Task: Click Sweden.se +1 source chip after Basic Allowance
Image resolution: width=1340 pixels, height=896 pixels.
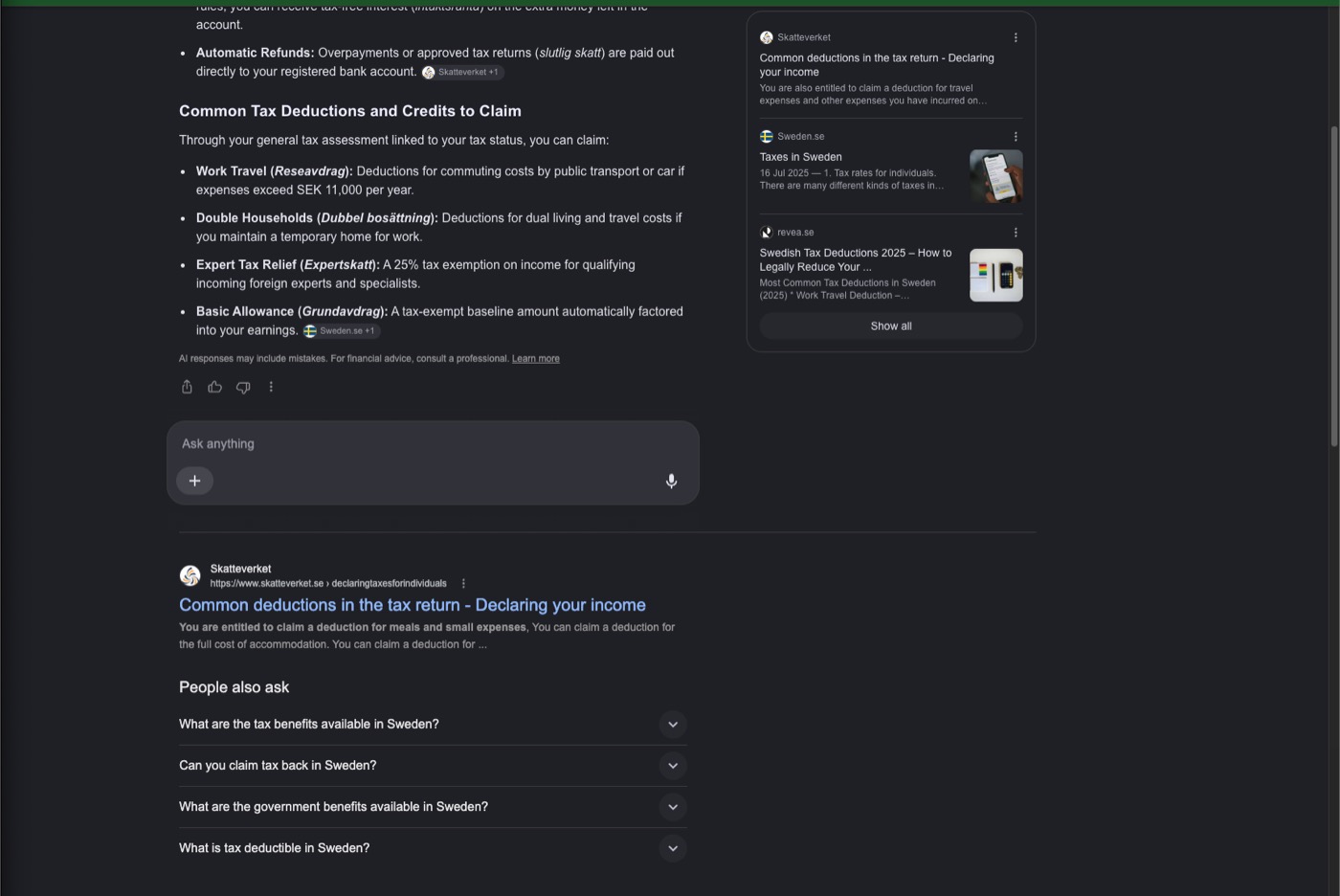Action: tap(342, 330)
